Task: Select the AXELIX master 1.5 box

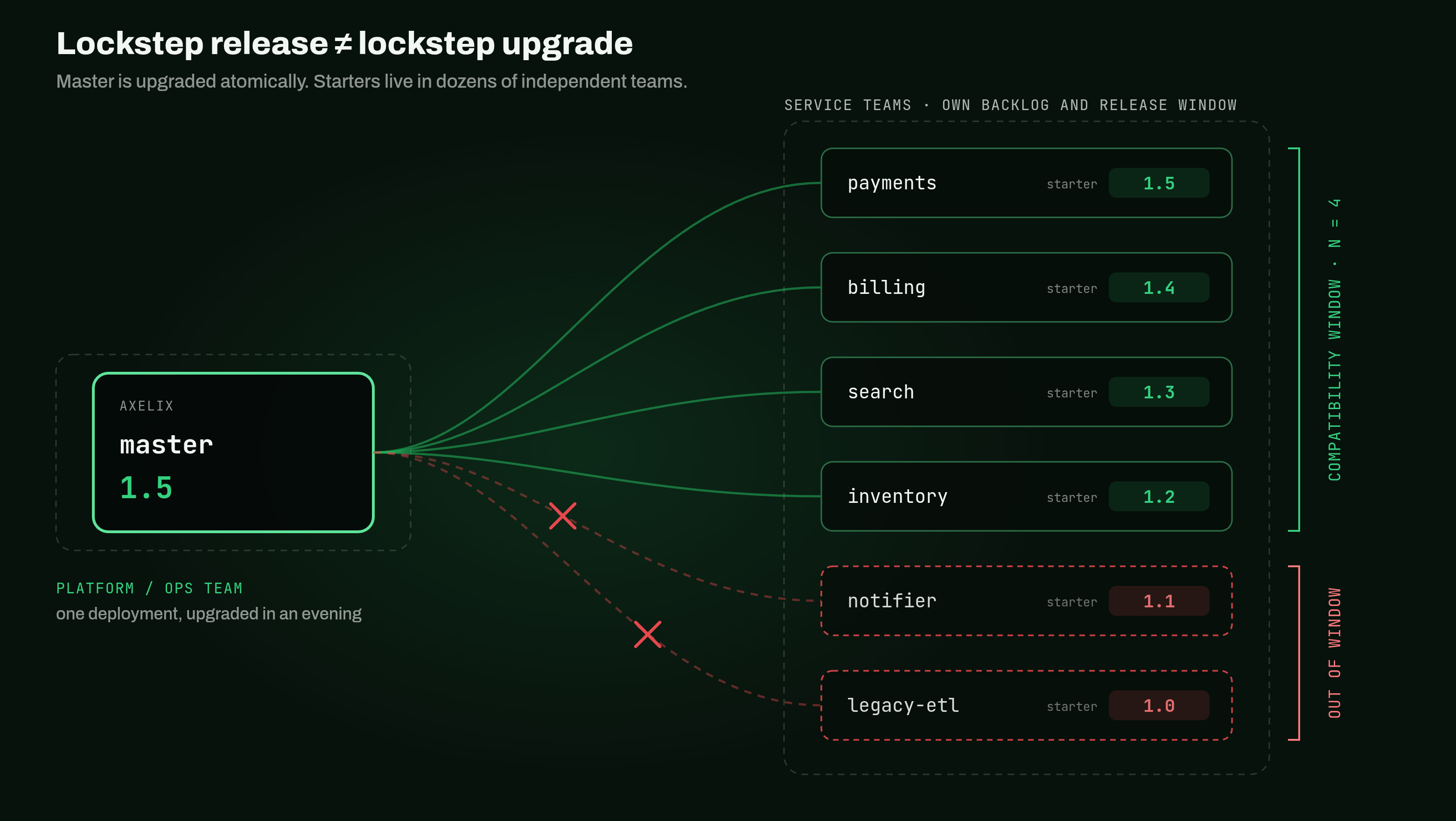Action: 233,452
